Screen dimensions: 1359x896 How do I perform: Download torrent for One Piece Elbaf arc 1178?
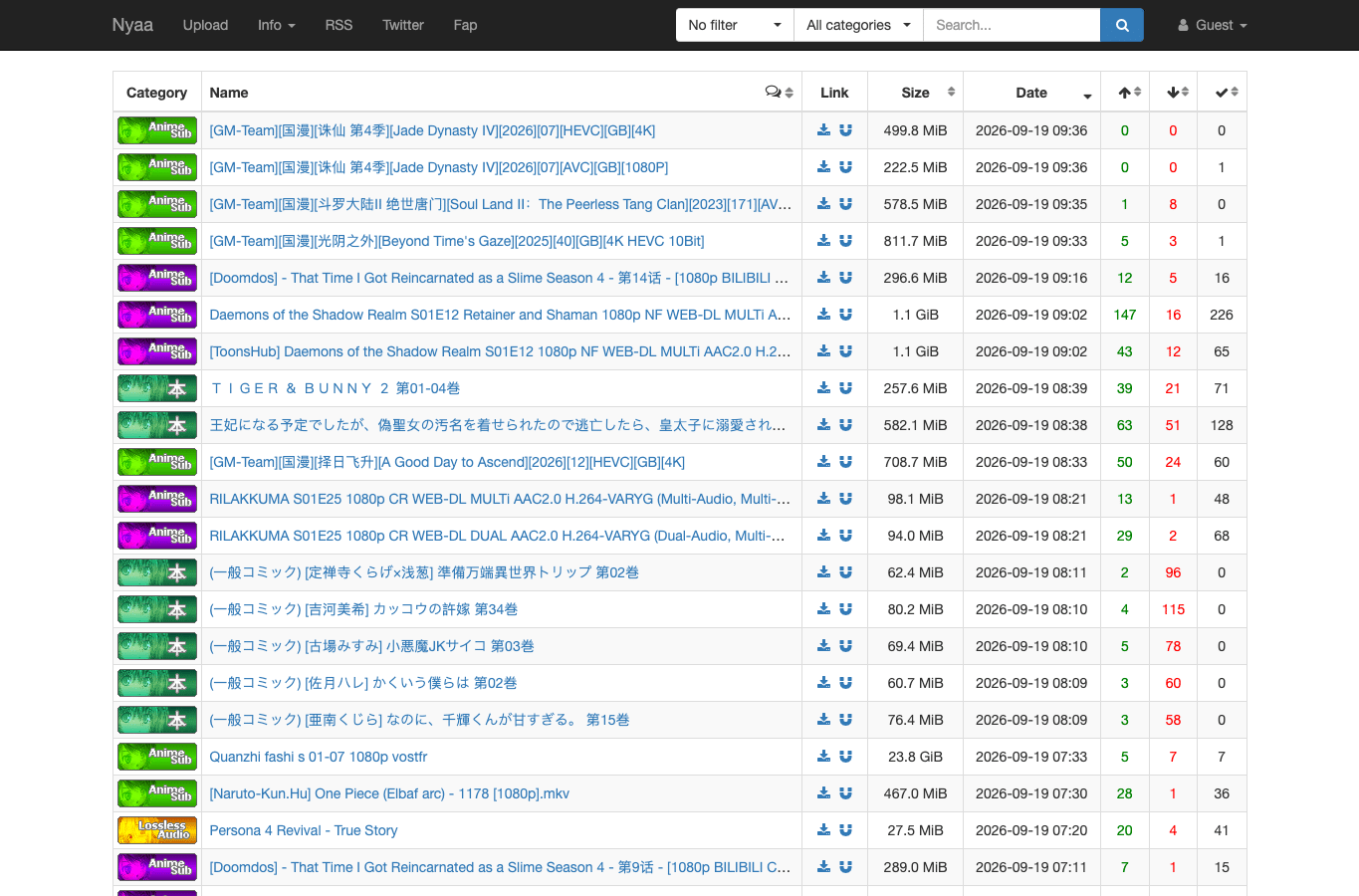coord(823,792)
